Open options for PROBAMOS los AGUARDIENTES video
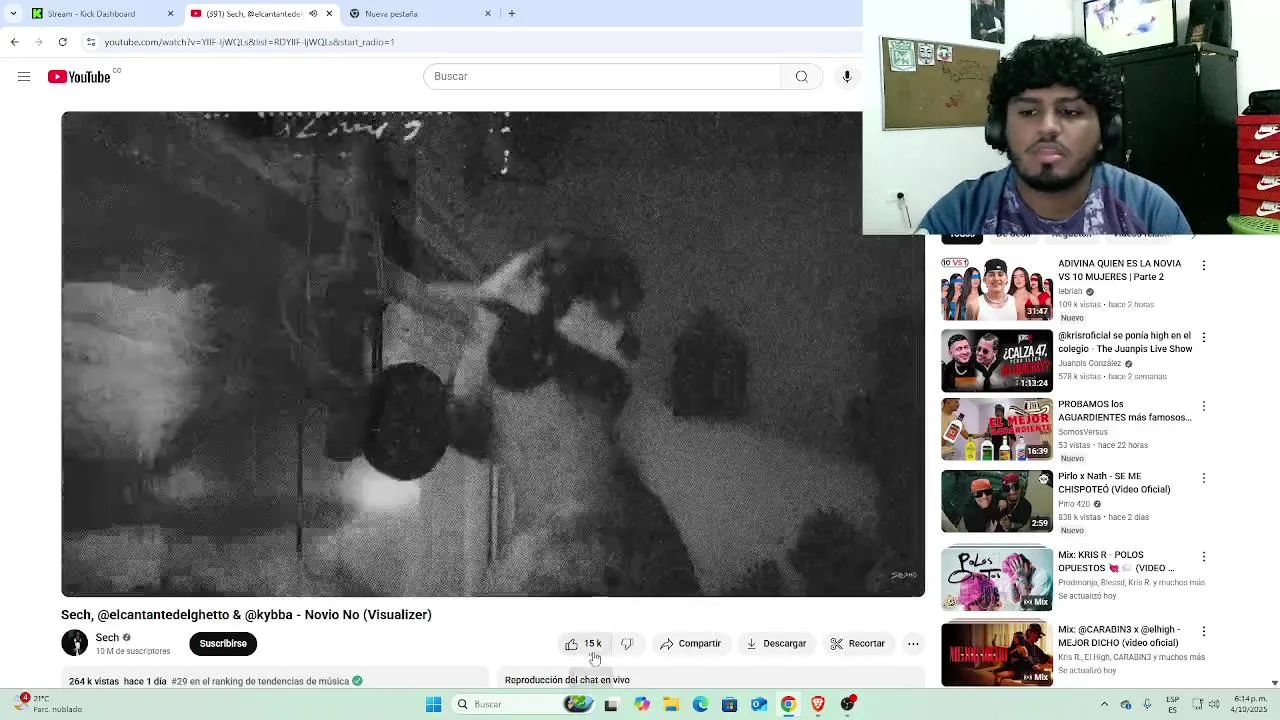 (x=1203, y=406)
